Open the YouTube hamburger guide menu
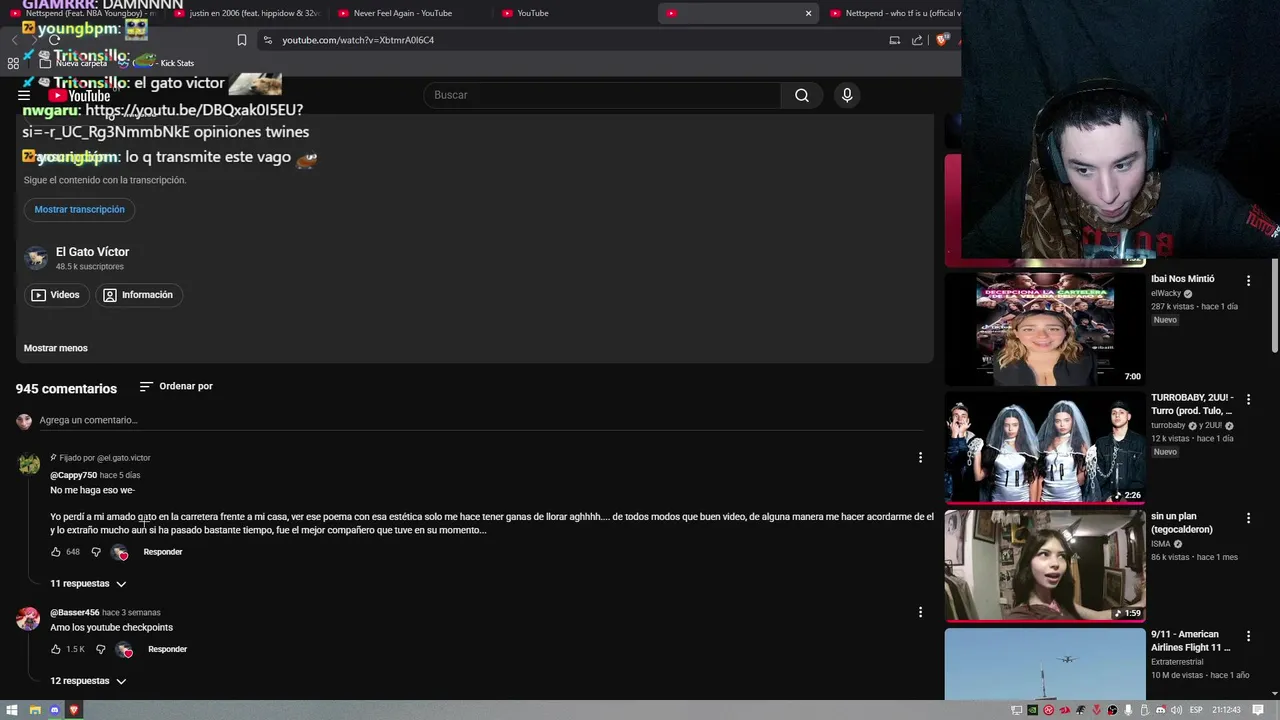 coord(24,95)
